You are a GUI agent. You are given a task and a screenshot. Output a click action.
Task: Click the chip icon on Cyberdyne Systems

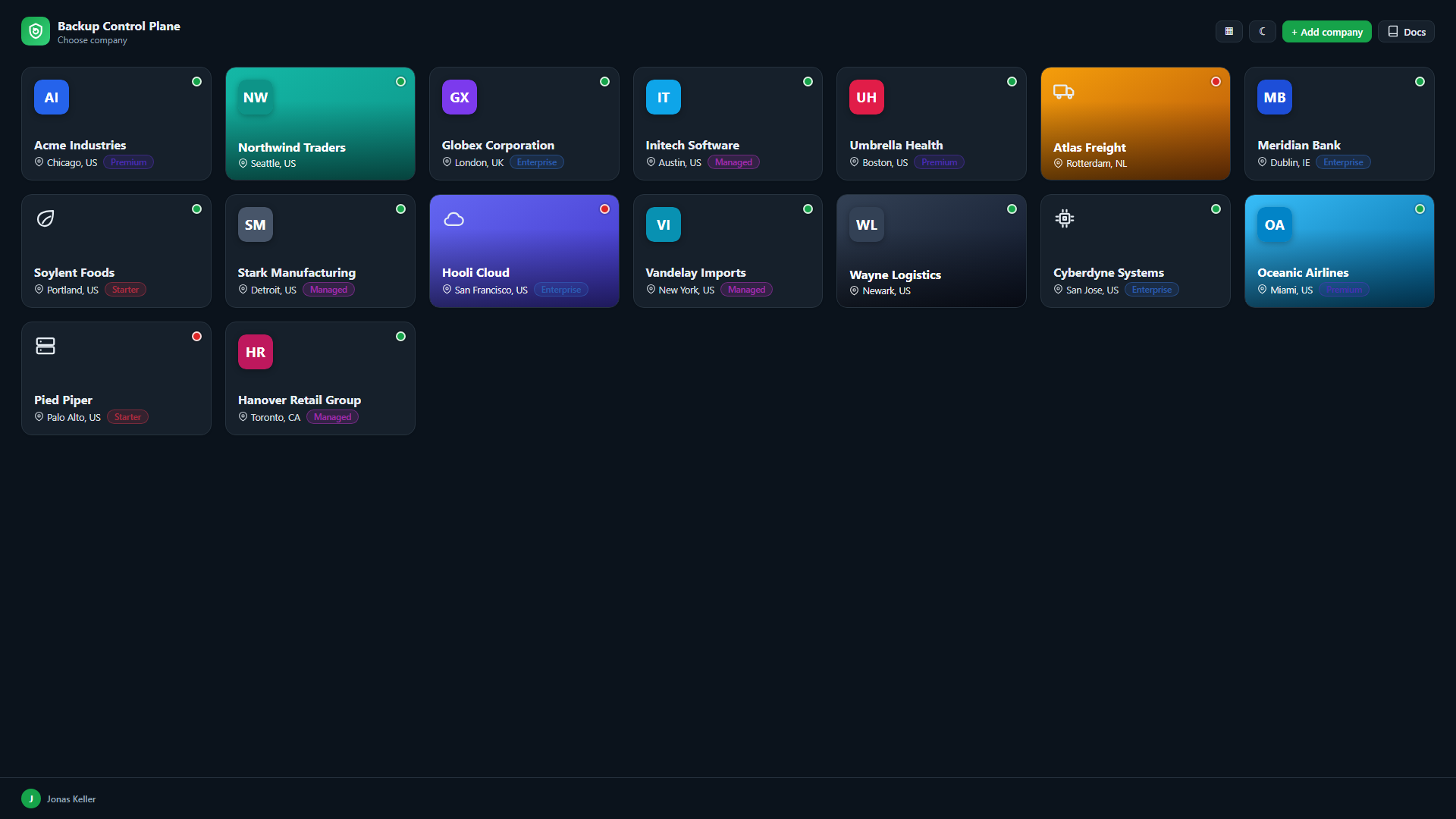click(x=1065, y=218)
